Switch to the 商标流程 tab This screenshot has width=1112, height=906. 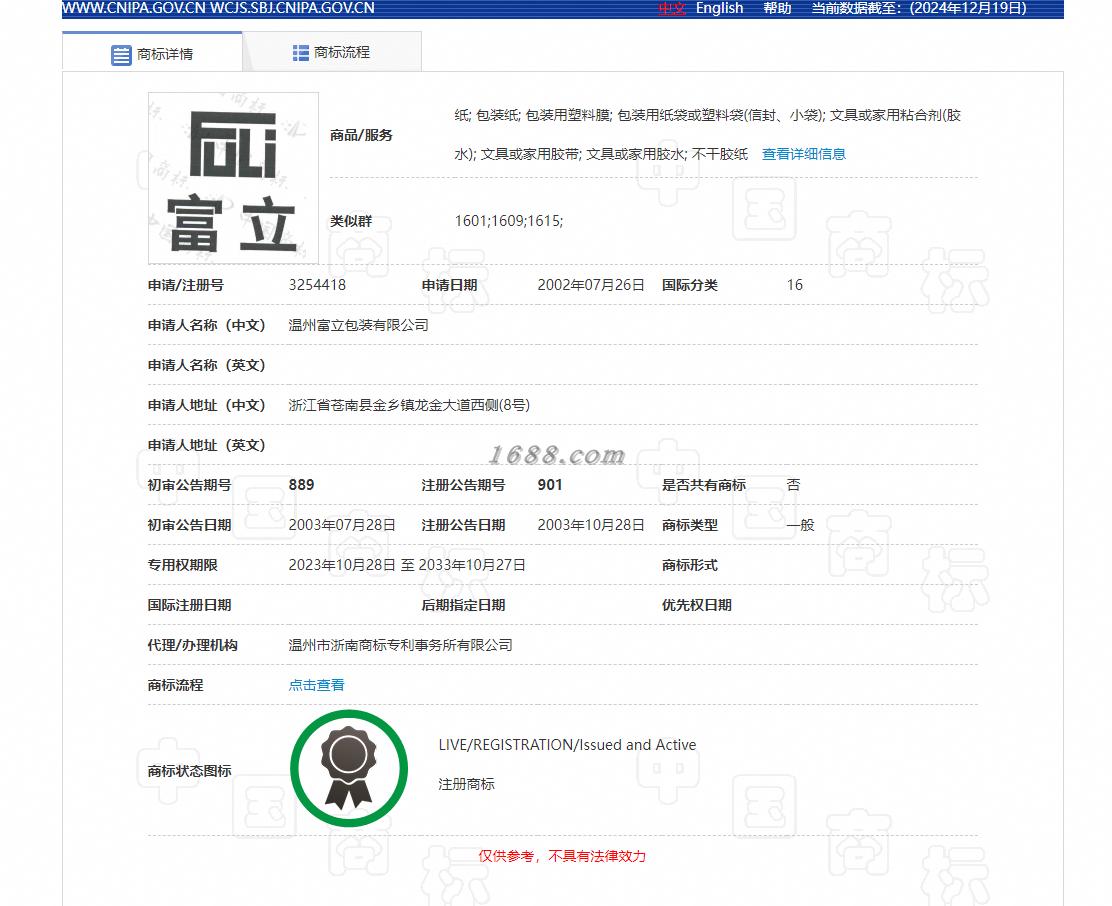tap(332, 52)
